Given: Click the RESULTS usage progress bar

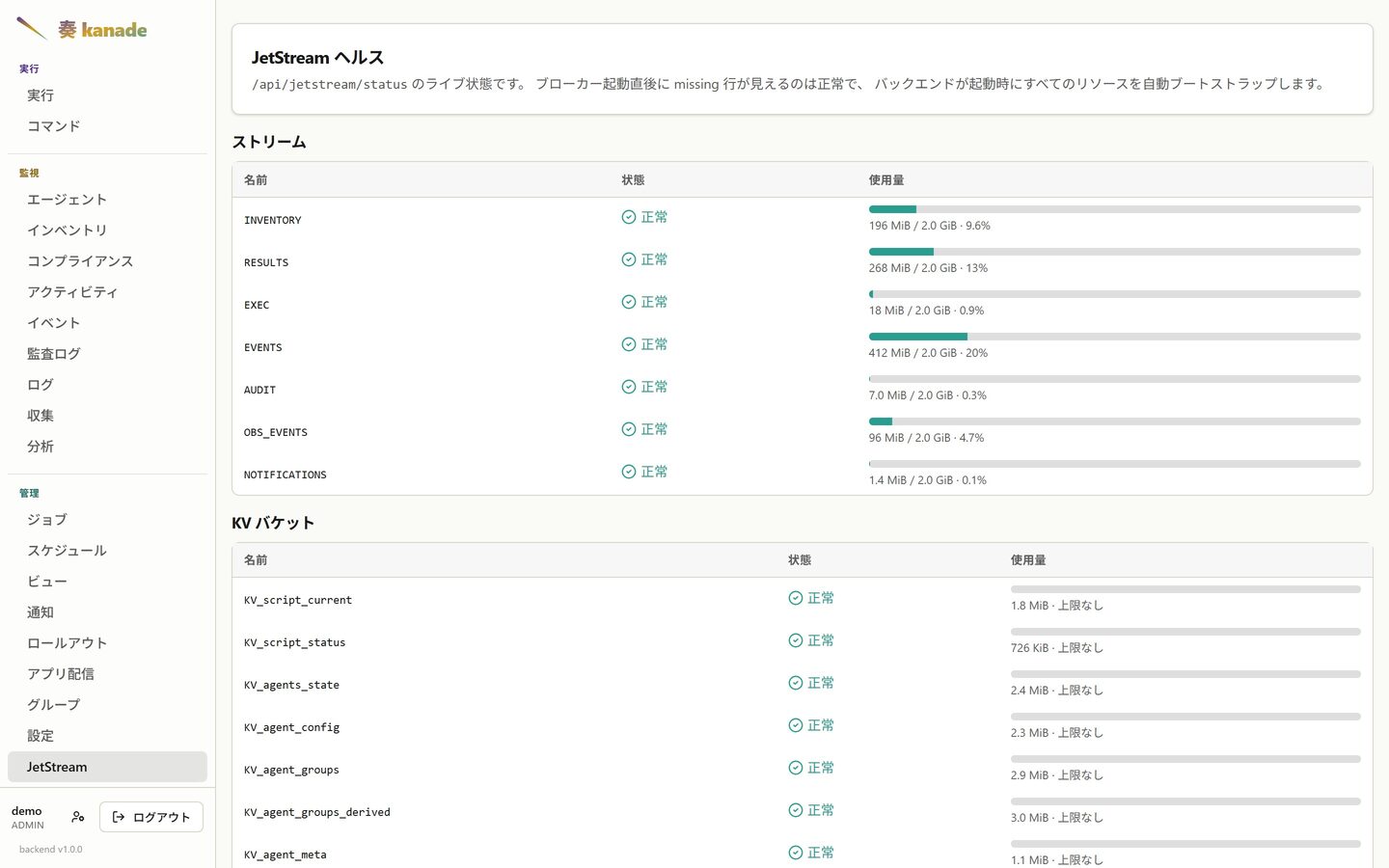Looking at the screenshot, I should click(x=1114, y=252).
